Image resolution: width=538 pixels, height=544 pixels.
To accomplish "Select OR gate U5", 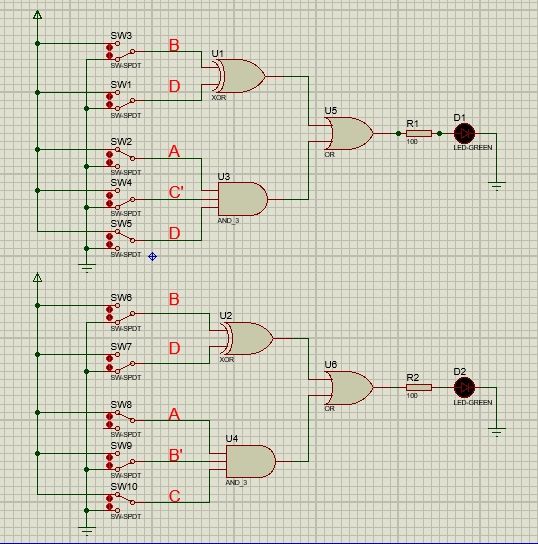I will (x=349, y=134).
